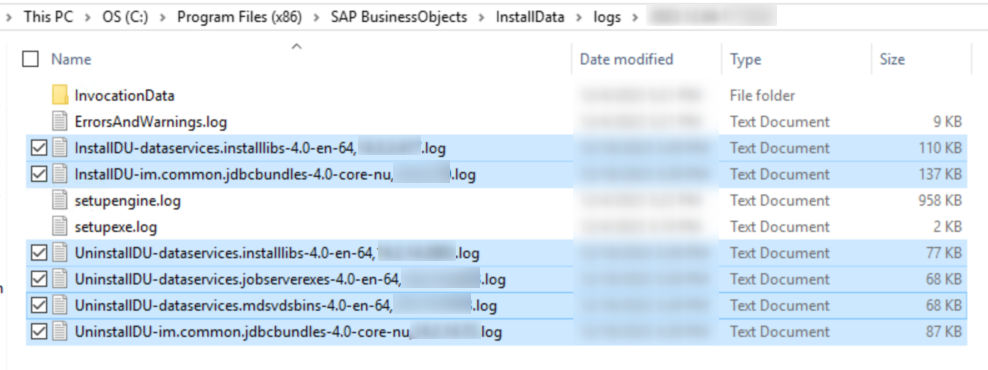
Task: Uncheck the UninstallDU-dataservices.installlibs checkbox
Action: [38, 253]
